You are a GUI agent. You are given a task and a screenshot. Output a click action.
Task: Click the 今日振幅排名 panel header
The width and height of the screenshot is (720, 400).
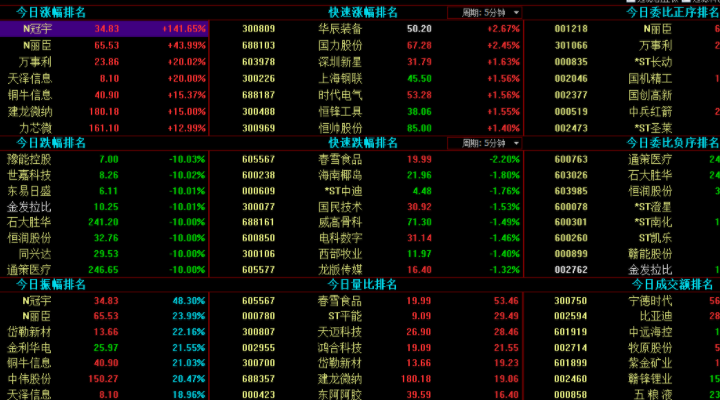(x=51, y=285)
